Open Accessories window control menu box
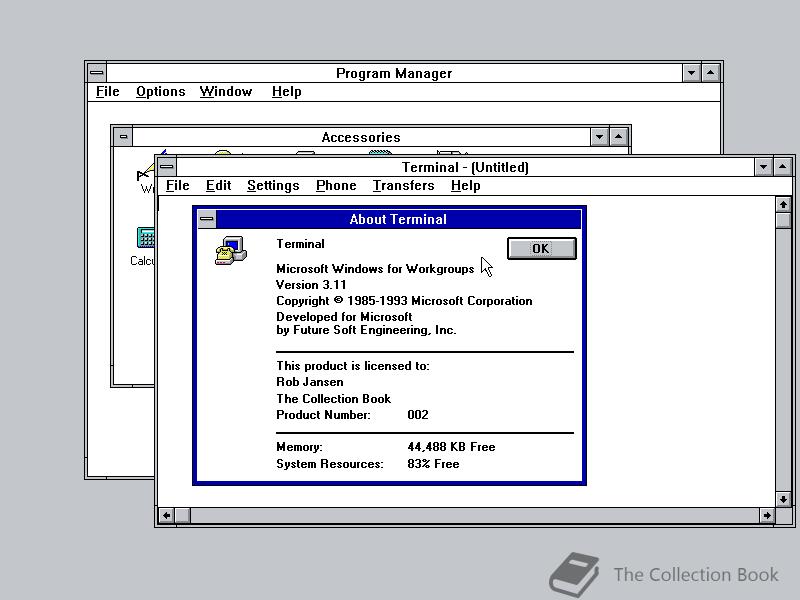 pos(123,137)
